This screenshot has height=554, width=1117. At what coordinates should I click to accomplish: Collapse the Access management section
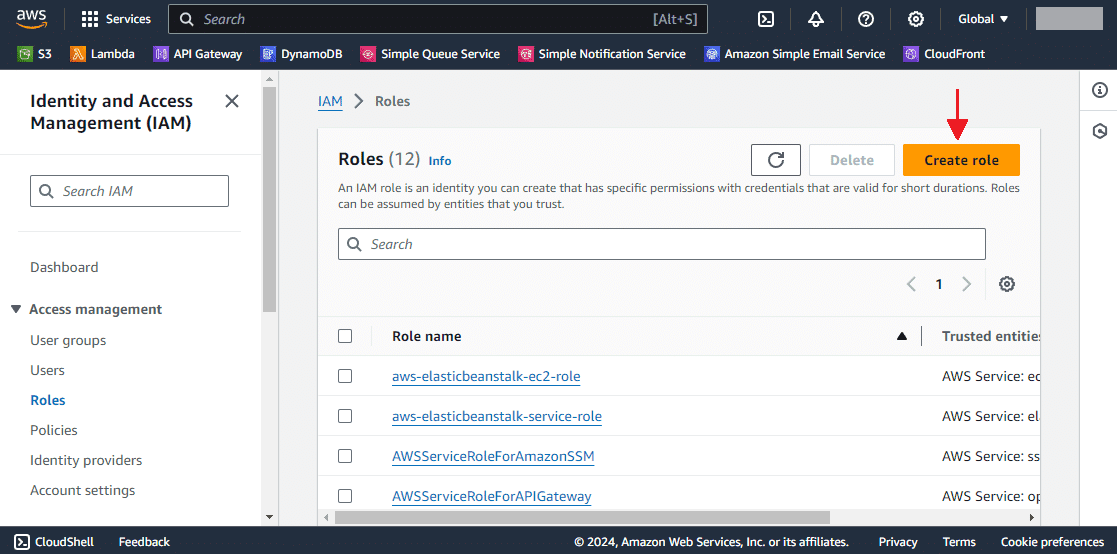[x=16, y=309]
